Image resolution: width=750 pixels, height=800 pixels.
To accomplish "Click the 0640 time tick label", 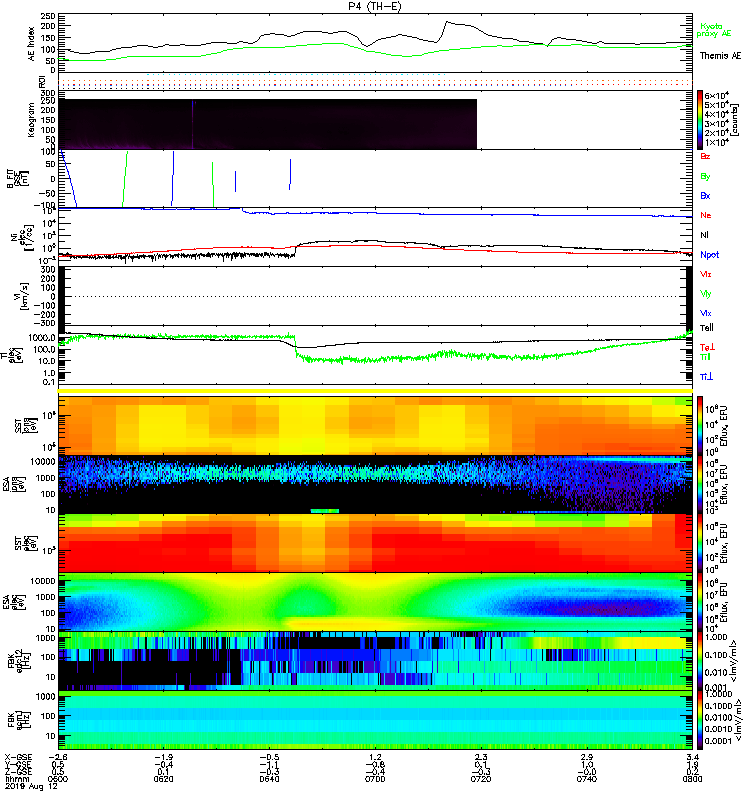I will 269,779.
